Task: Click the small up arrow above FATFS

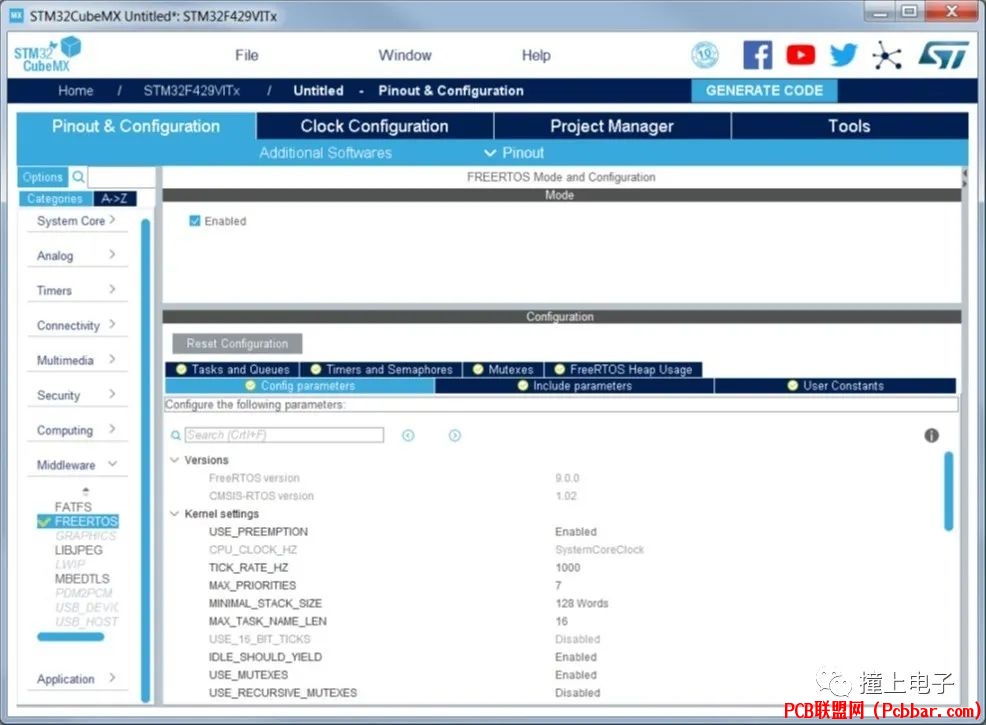Action: click(x=86, y=491)
